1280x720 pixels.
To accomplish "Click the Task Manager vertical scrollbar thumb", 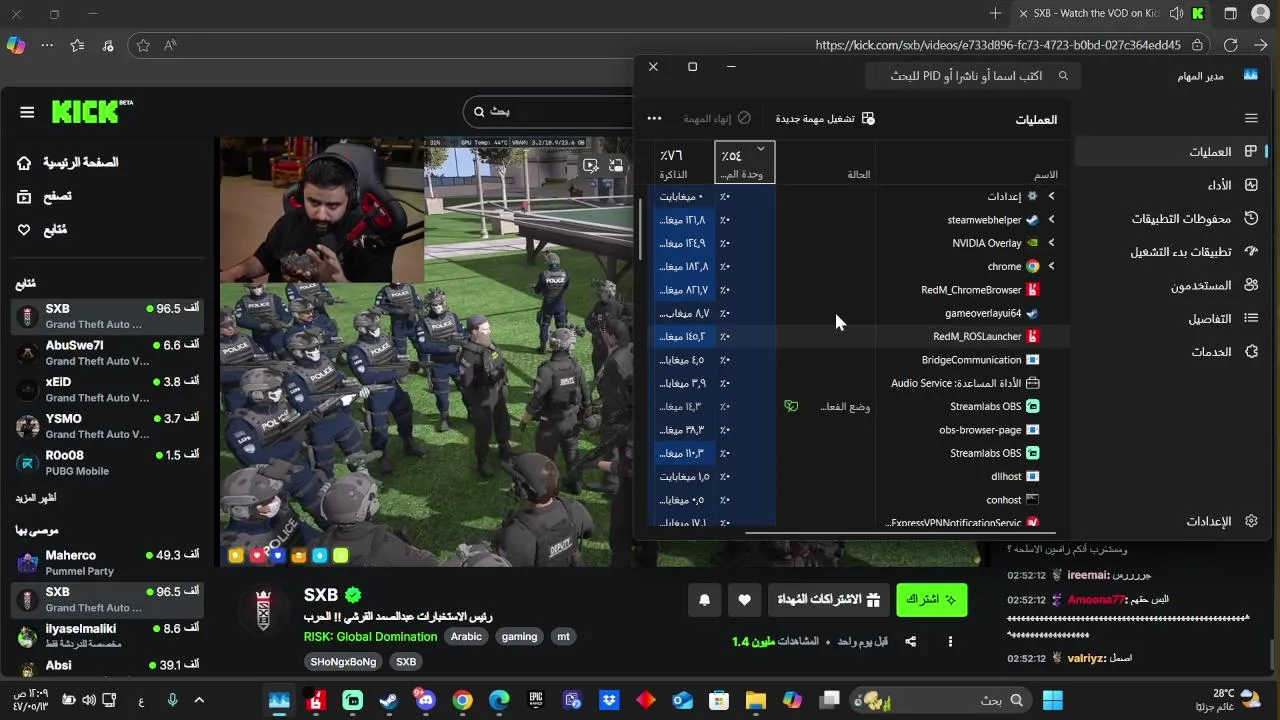I will tap(641, 230).
